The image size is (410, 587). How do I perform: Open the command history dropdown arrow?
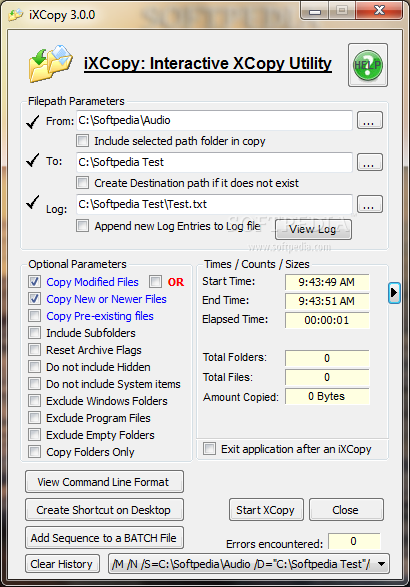(382, 564)
